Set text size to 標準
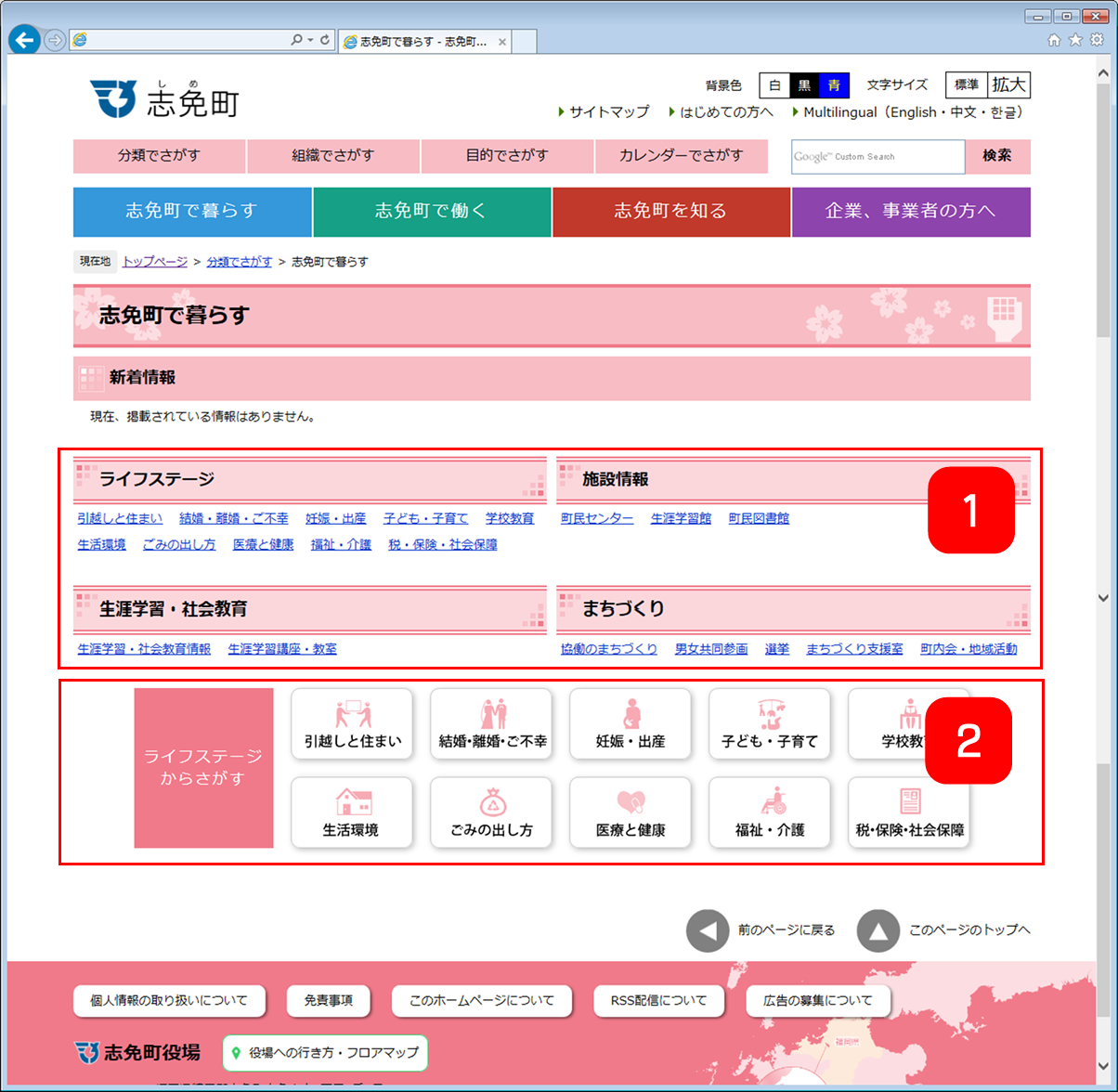Screen dimensions: 1118x1092 [x=967, y=85]
